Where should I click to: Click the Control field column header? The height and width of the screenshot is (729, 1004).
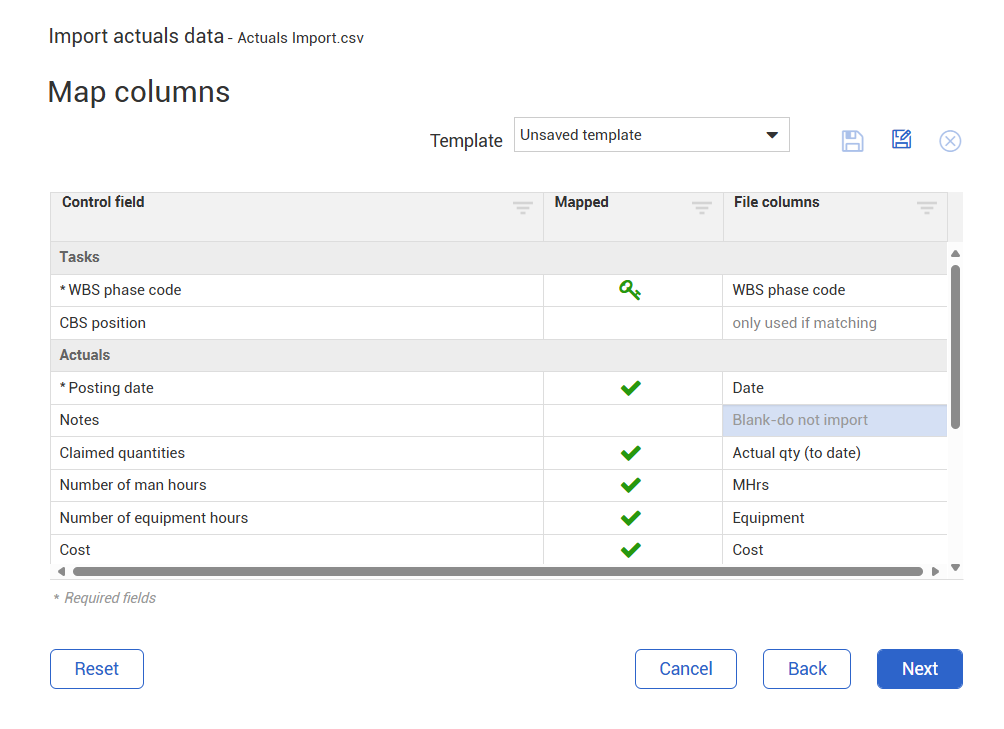click(x=104, y=202)
